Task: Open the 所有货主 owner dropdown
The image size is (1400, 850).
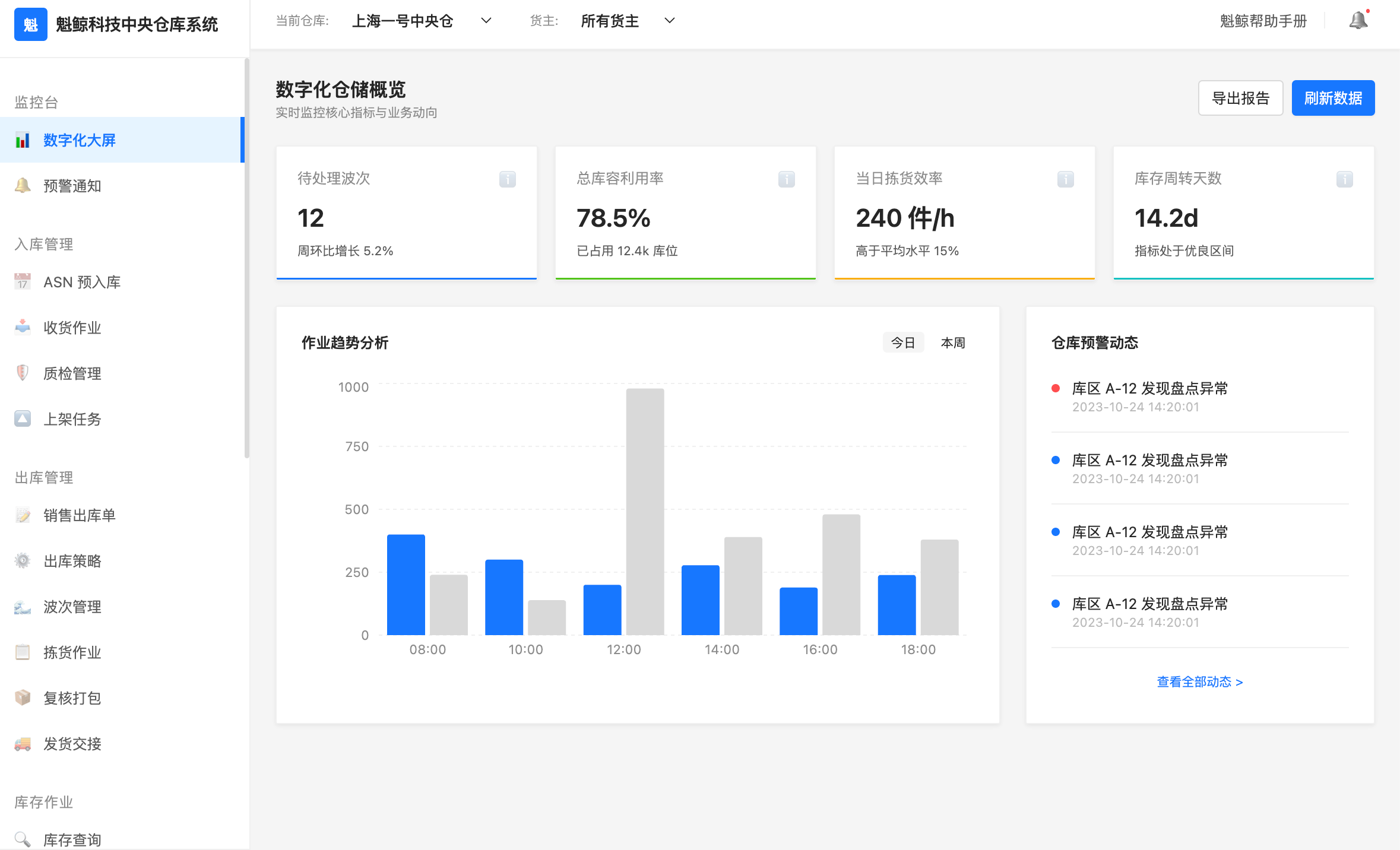Action: click(x=628, y=21)
